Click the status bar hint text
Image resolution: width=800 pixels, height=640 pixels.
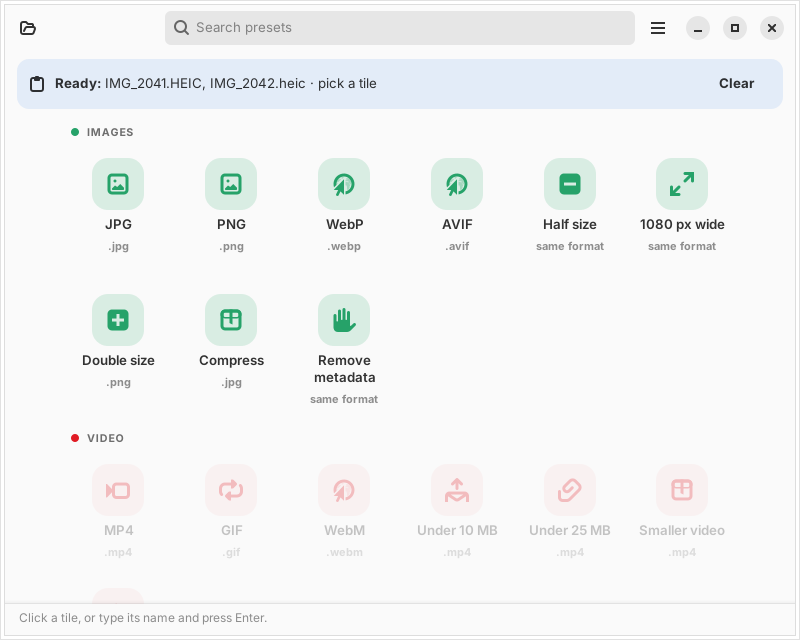pyautogui.click(x=143, y=618)
